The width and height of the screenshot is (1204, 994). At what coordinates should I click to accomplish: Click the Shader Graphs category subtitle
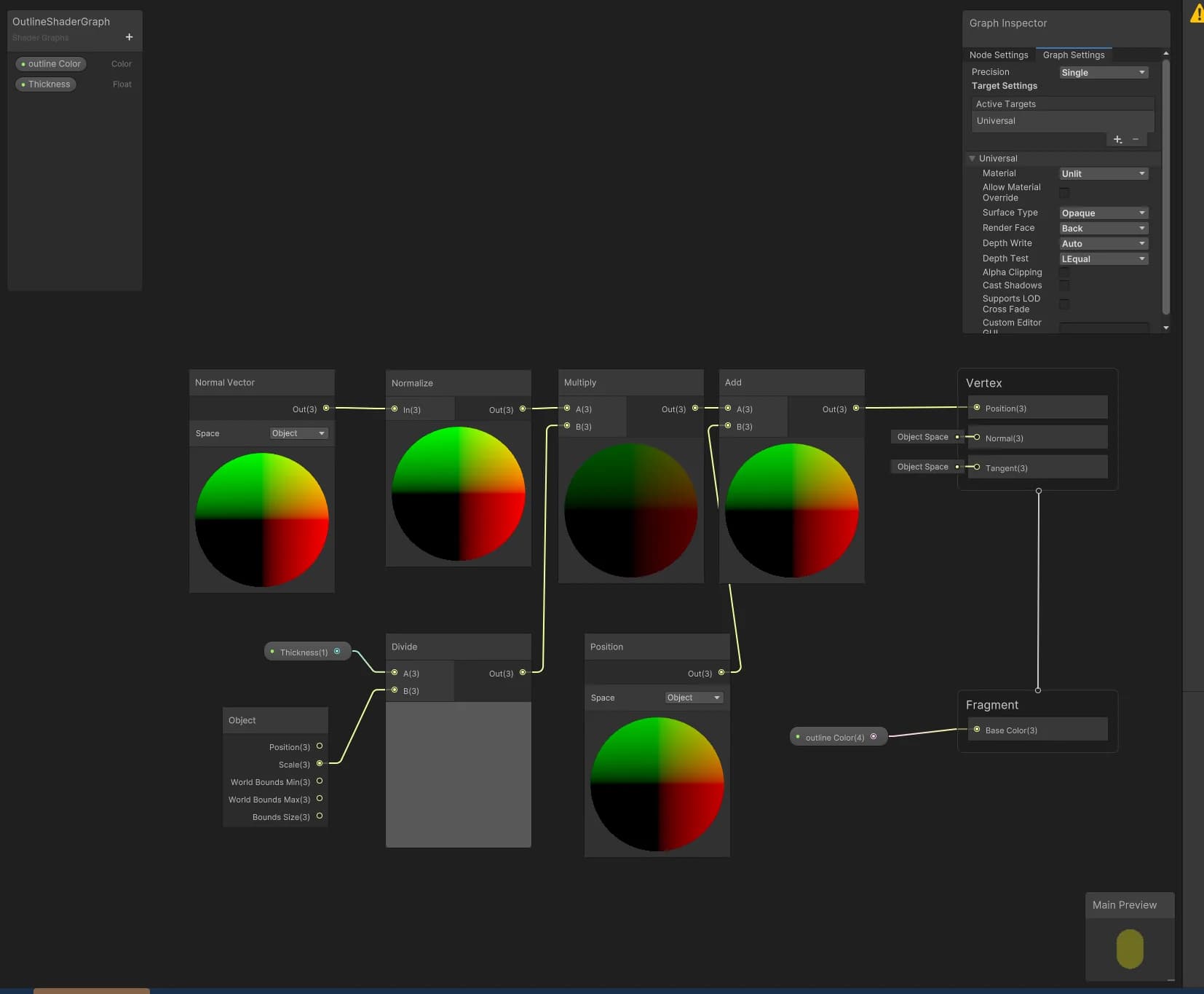click(x=41, y=38)
